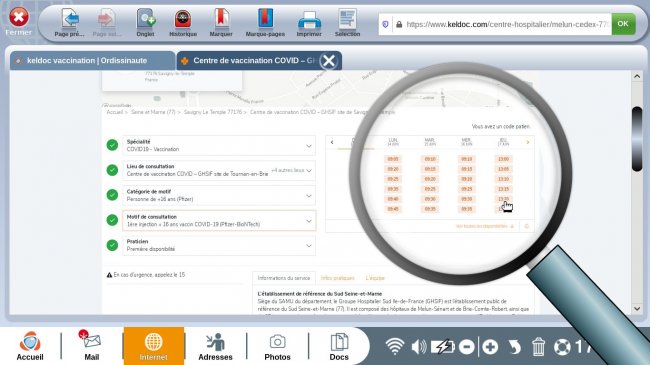Click the zoom plus icon in bottom bar
The width and height of the screenshot is (650, 365).
pos(490,347)
